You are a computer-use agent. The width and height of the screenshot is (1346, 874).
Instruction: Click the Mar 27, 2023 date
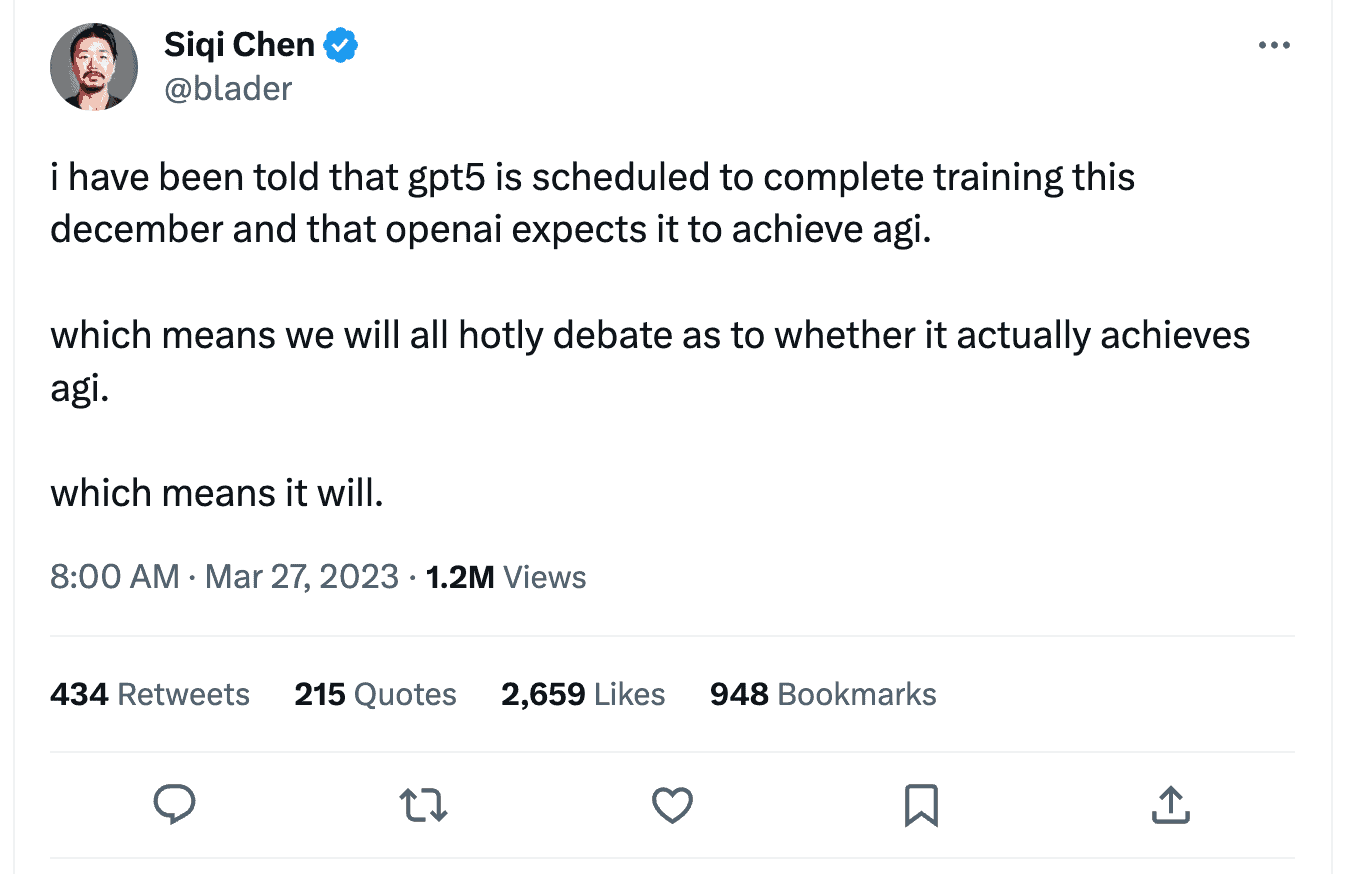(x=302, y=577)
